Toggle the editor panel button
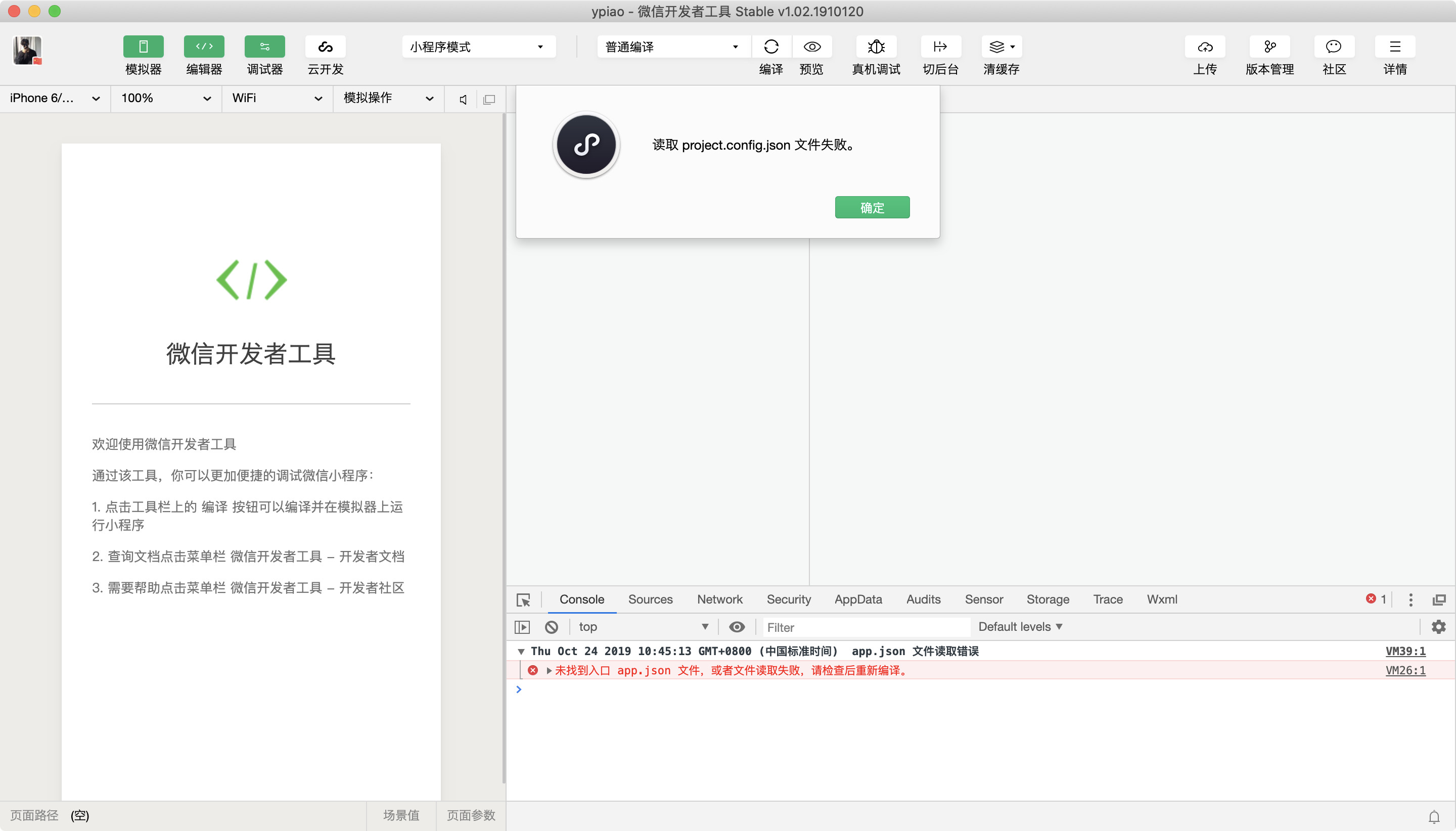Screen dimensions: 1456x831 (x=204, y=47)
